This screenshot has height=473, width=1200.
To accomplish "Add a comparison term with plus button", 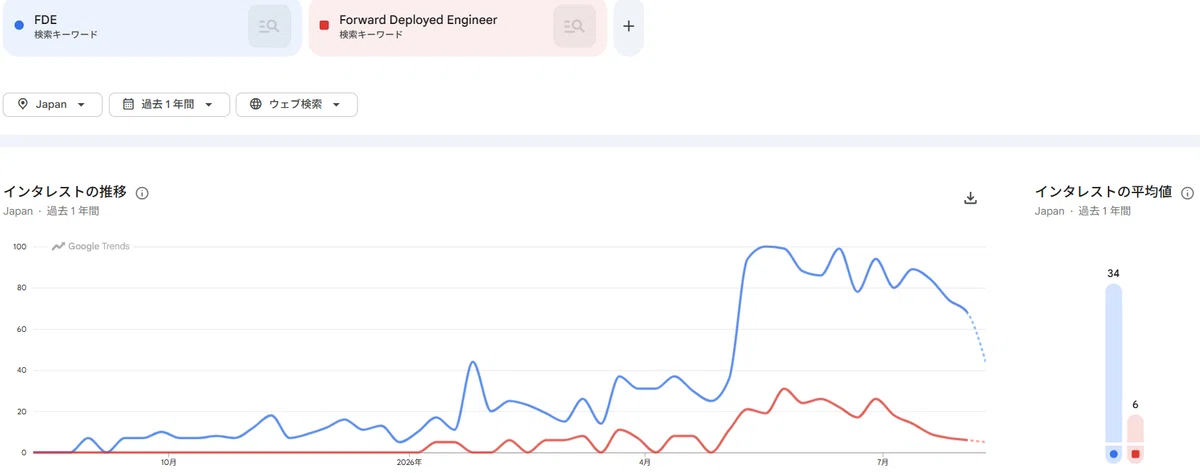I will (628, 27).
